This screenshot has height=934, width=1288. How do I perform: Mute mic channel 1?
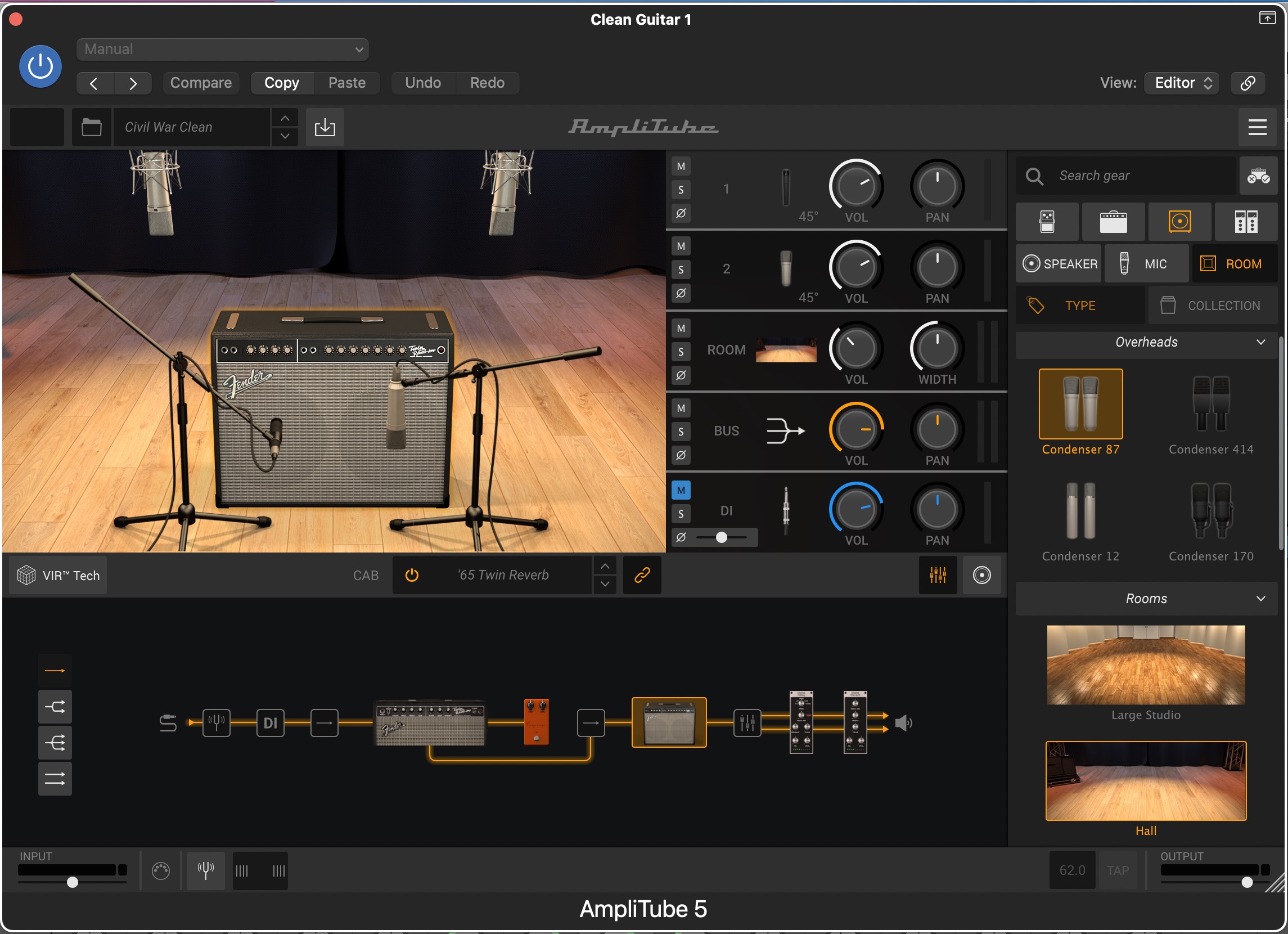[x=681, y=167]
